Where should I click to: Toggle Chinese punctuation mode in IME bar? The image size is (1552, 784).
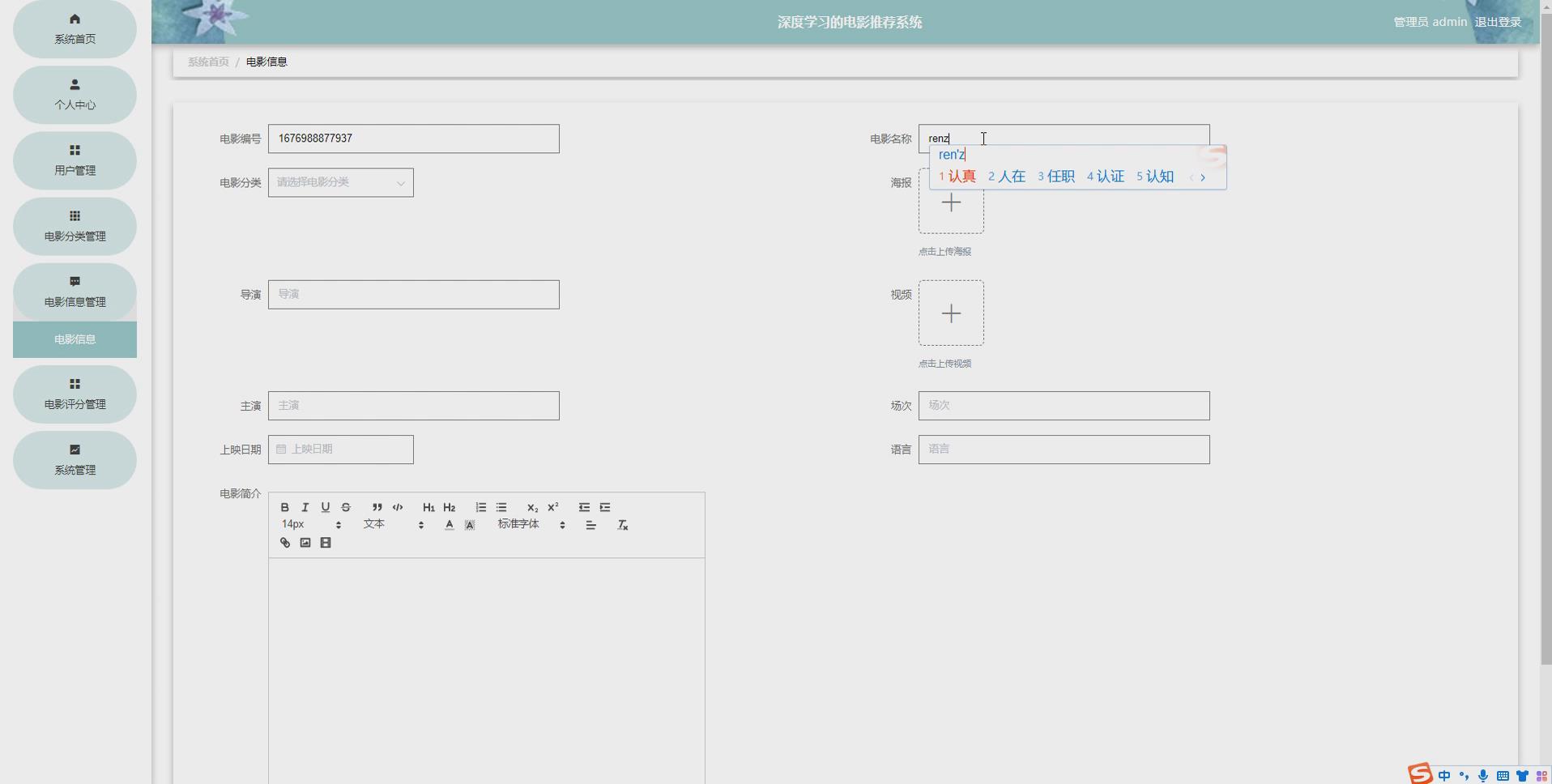pos(1464,776)
